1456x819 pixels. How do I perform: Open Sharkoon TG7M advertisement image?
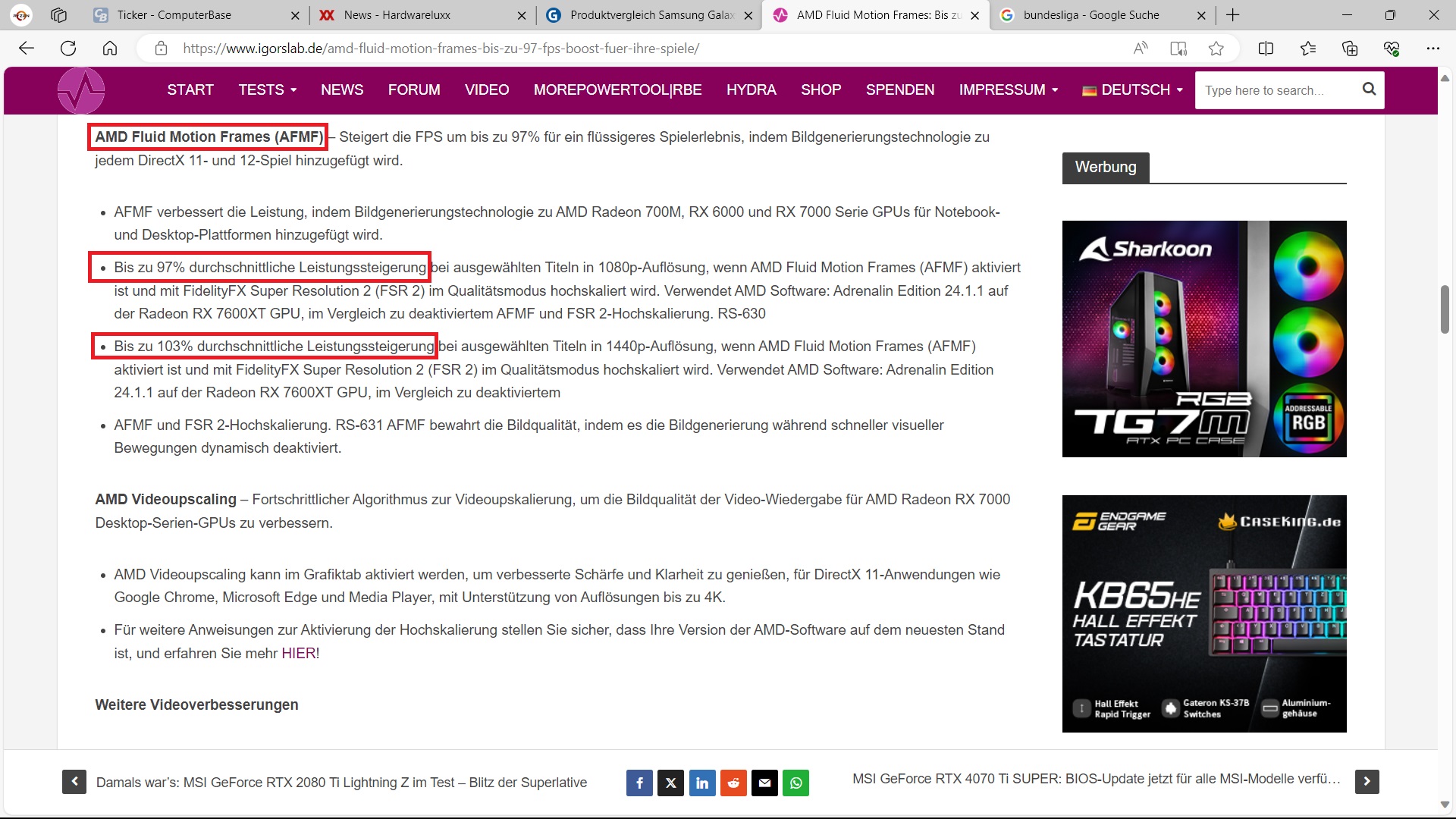[x=1203, y=339]
